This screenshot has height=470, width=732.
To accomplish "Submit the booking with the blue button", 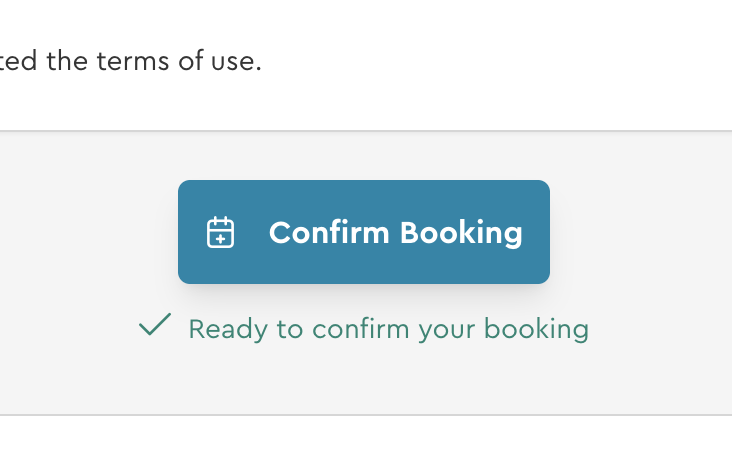I will 364,232.
